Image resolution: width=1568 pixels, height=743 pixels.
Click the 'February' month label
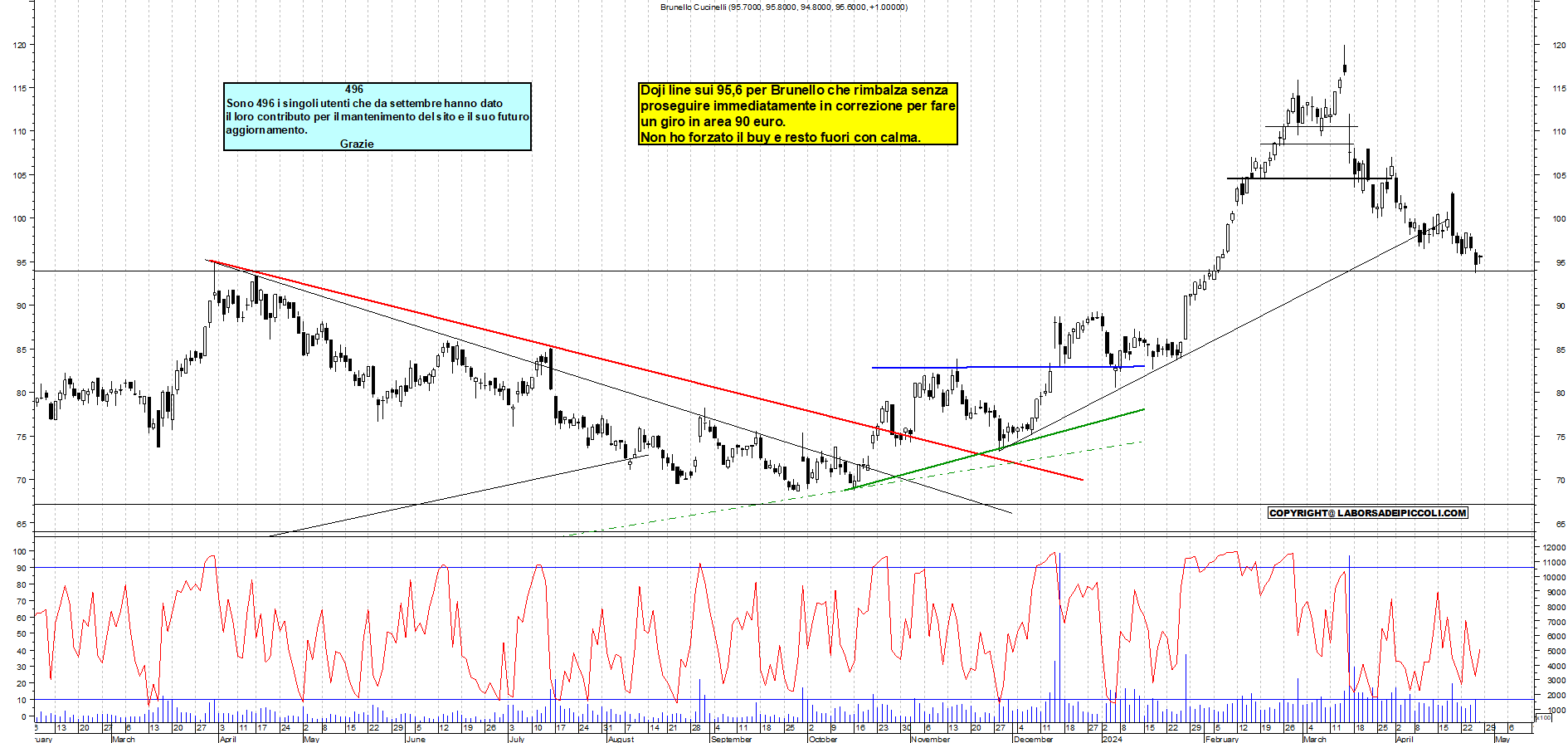tap(1222, 739)
